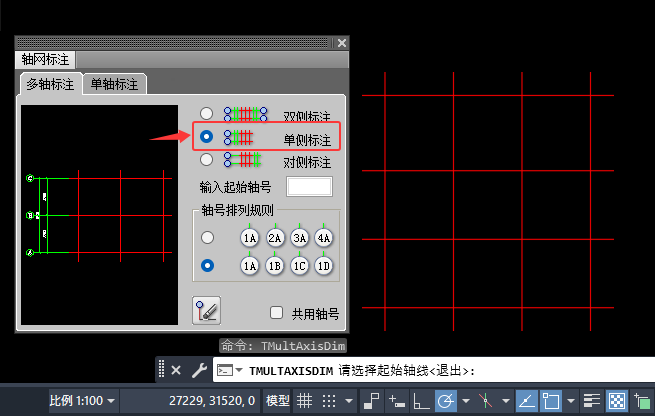The height and width of the screenshot is (416, 655).
Task: Click the 输入起始轴号 input field
Action: pos(309,187)
